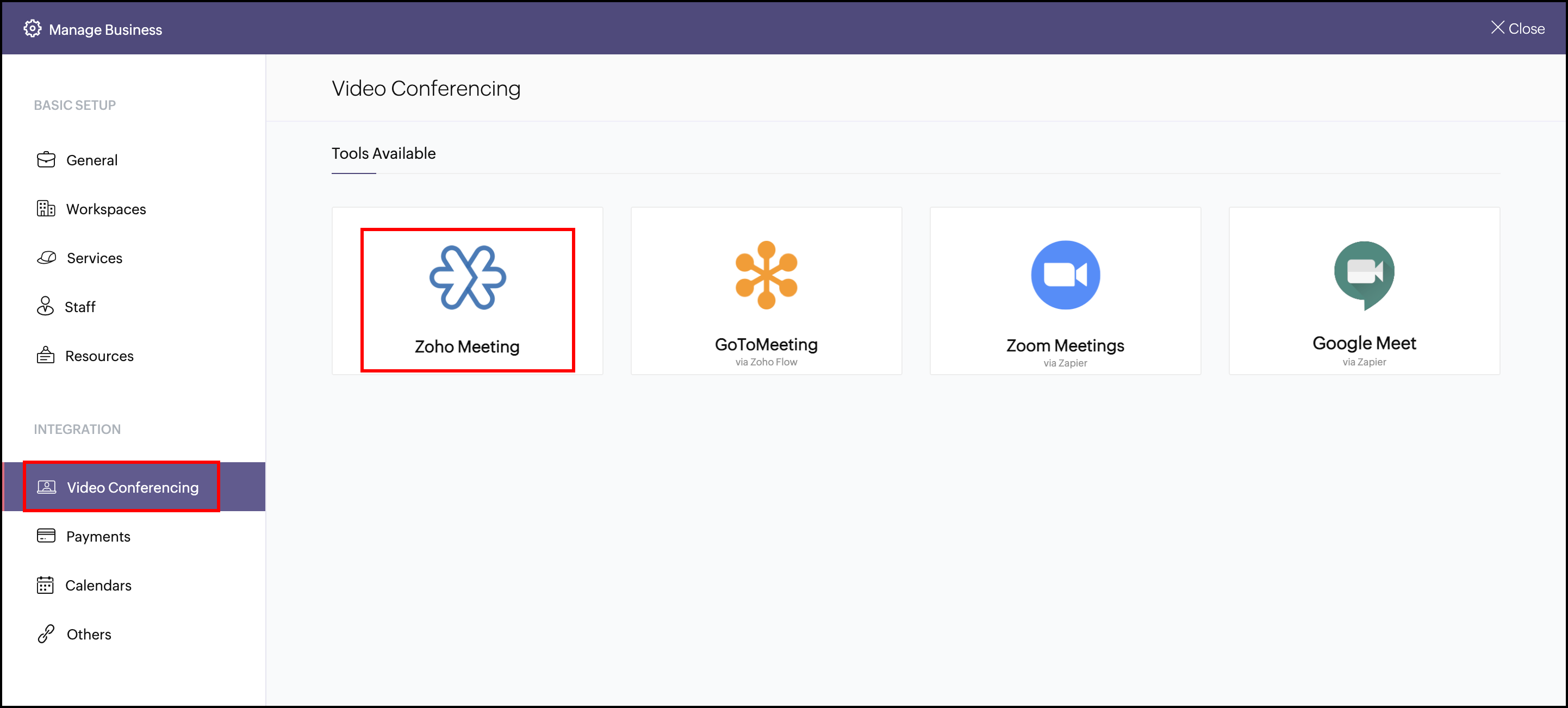Click the Others link chain icon
Image resolution: width=1568 pixels, height=708 pixels.
coord(46,634)
